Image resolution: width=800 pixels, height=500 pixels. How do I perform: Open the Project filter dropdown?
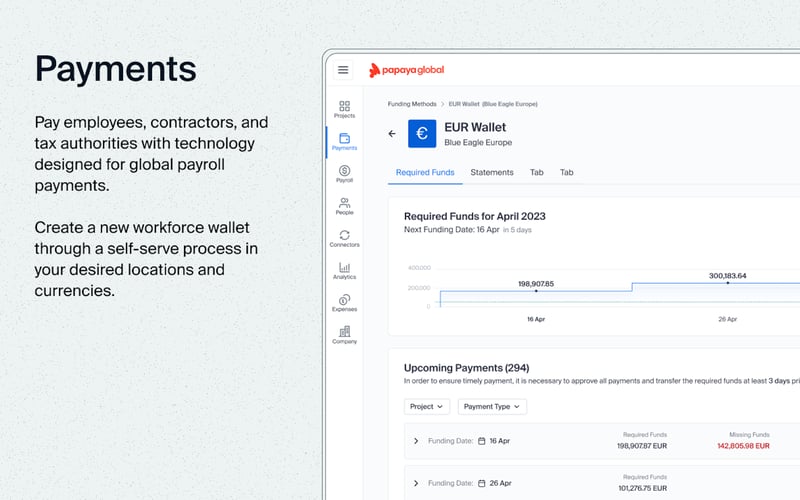coord(427,407)
